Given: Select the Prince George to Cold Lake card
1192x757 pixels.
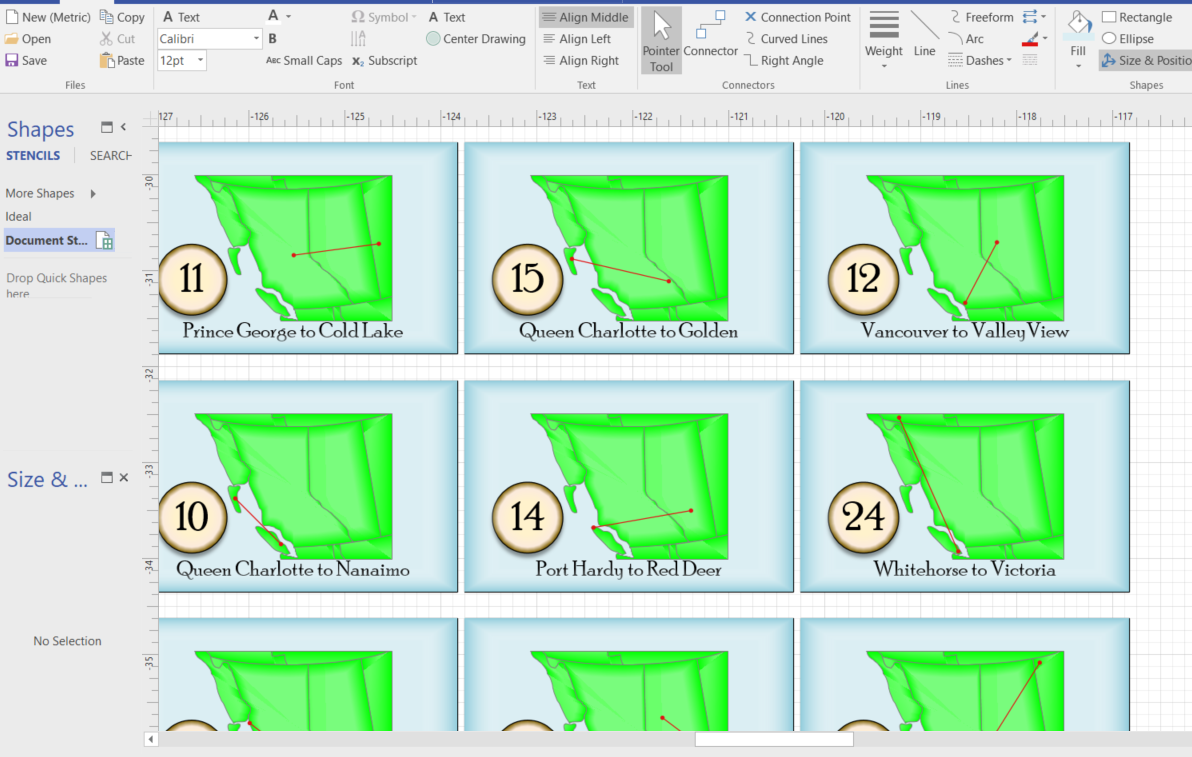Looking at the screenshot, I should (308, 248).
